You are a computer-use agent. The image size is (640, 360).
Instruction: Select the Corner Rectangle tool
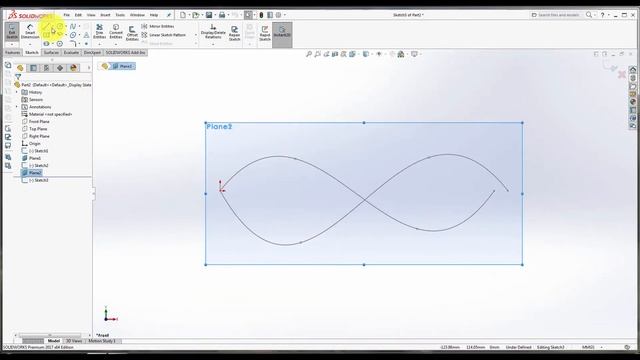[47, 35]
